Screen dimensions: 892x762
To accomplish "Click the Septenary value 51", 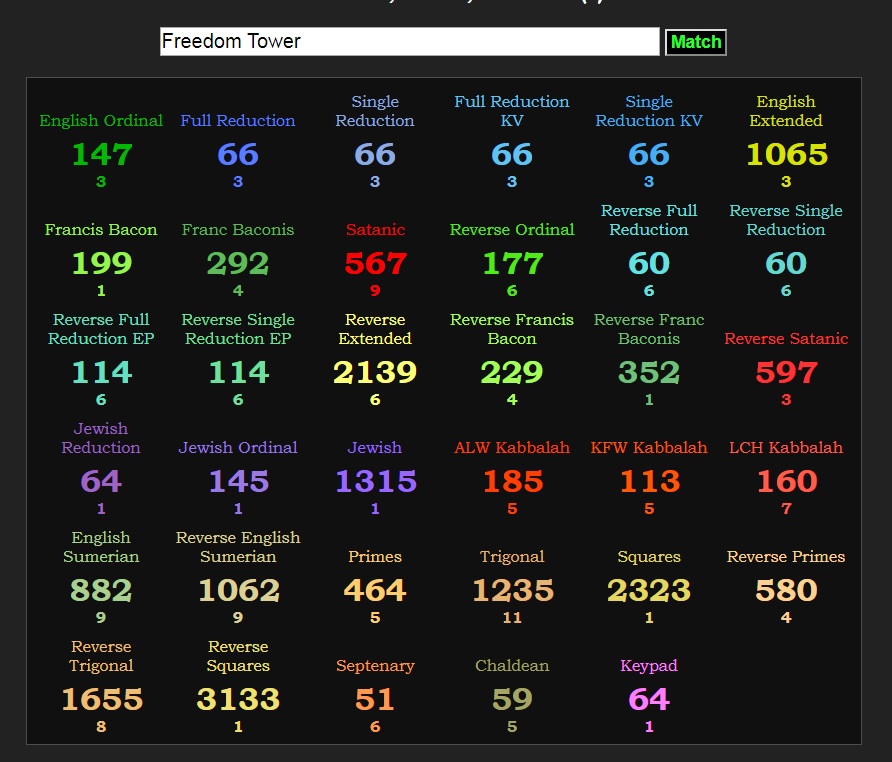I will [x=375, y=699].
